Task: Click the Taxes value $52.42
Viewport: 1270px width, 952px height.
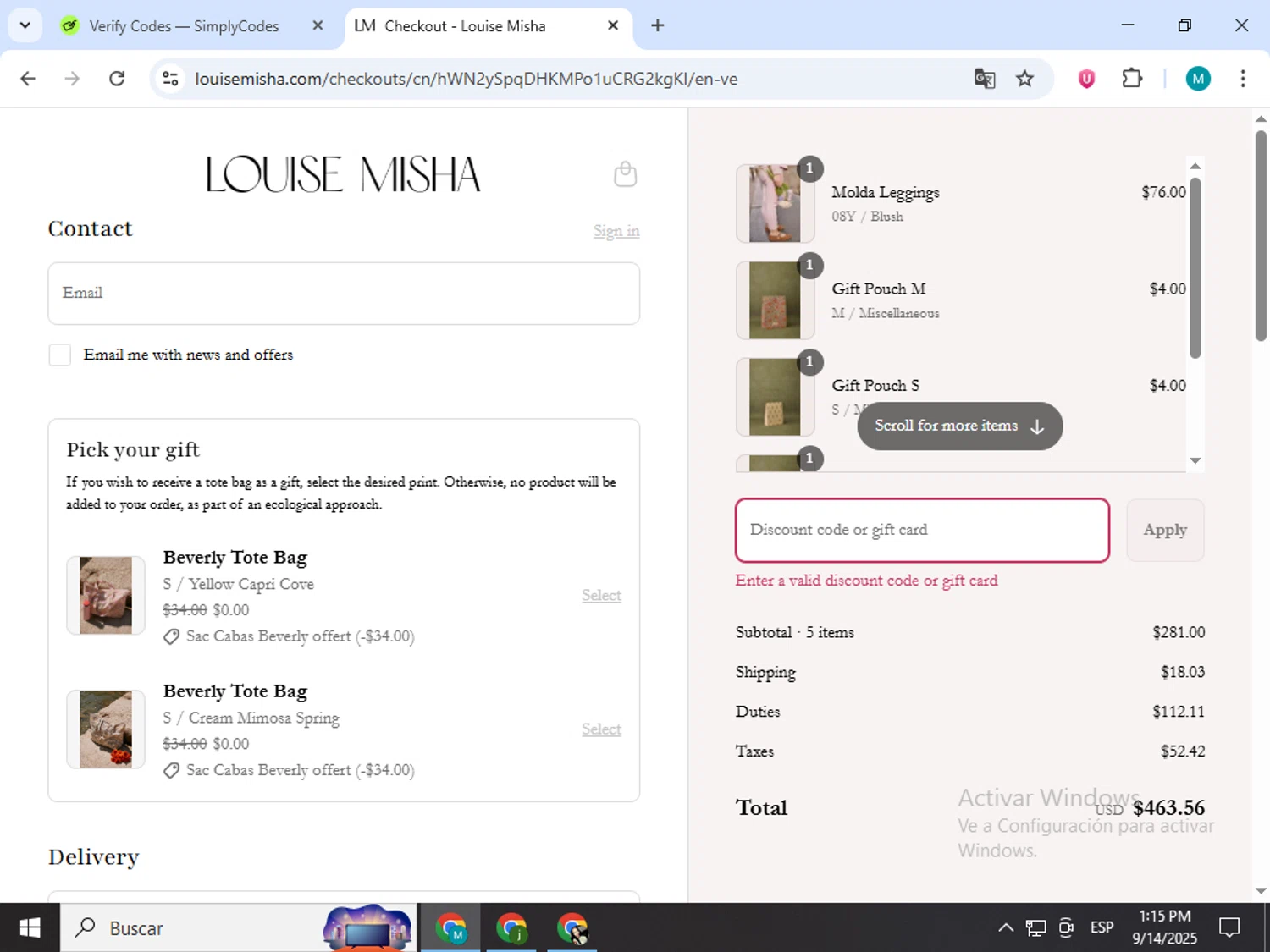Action: (1182, 751)
